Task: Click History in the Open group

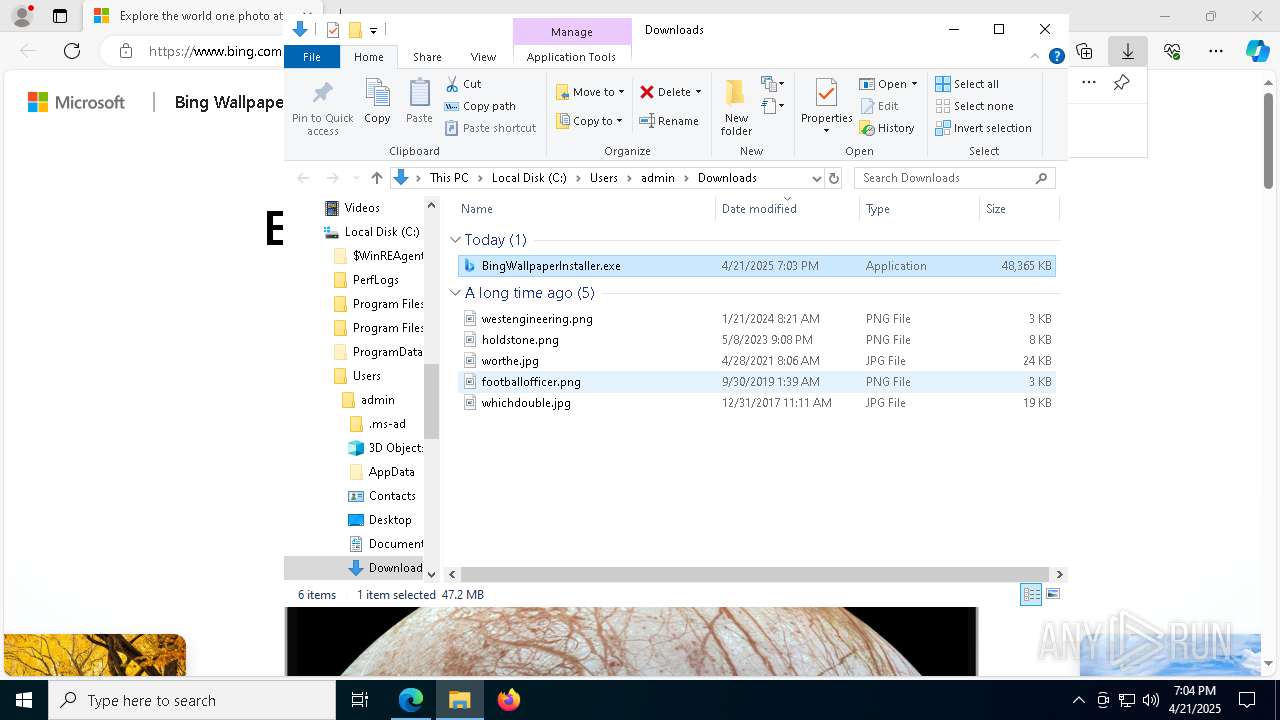Action: coord(887,128)
